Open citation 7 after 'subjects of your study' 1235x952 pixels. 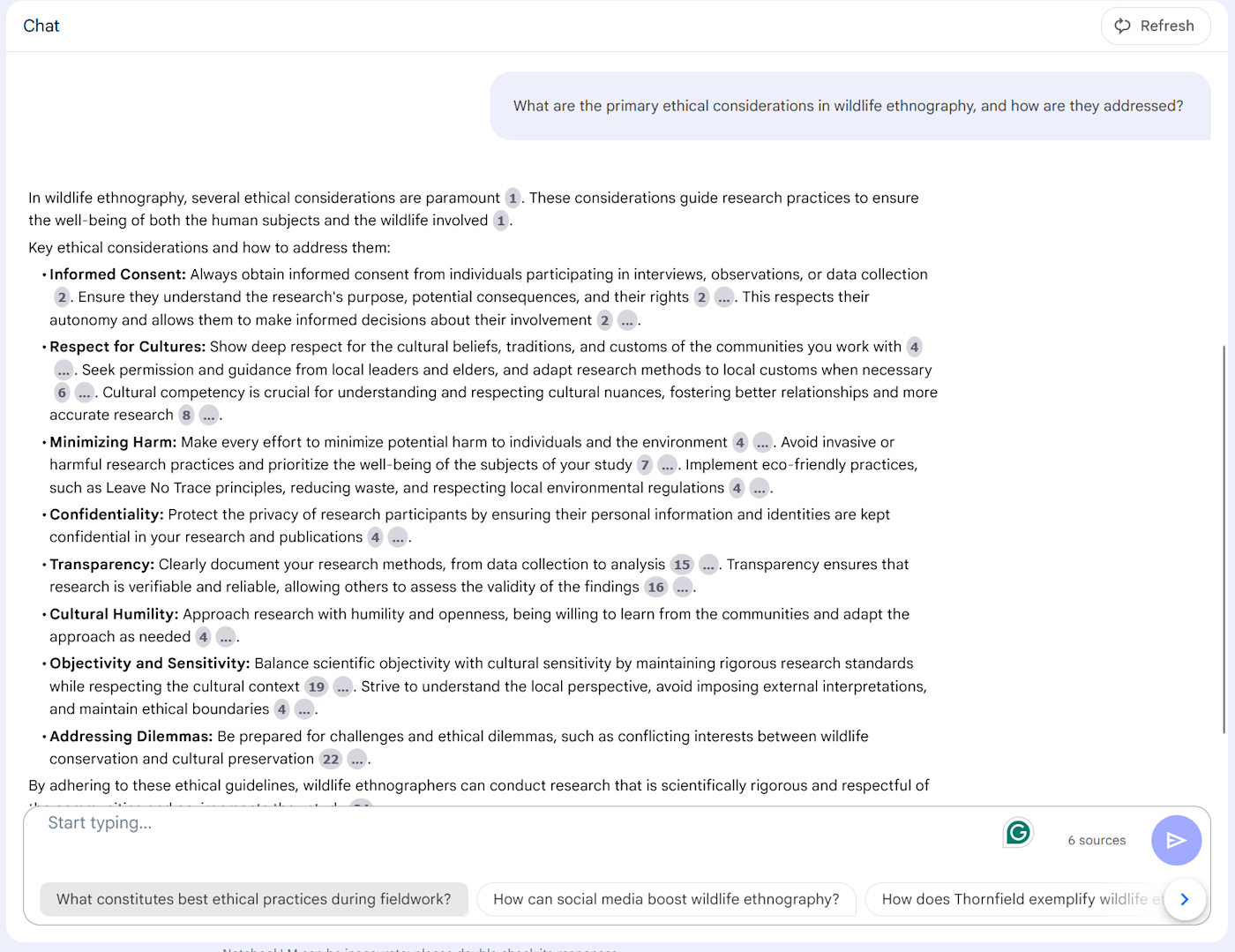tap(645, 465)
